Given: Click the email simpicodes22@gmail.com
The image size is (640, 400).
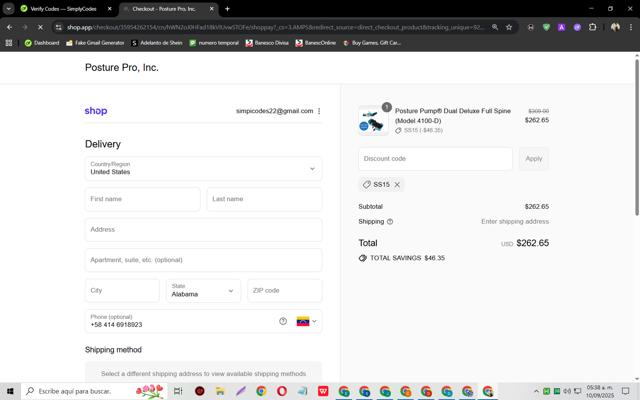Looking at the screenshot, I should [274, 111].
